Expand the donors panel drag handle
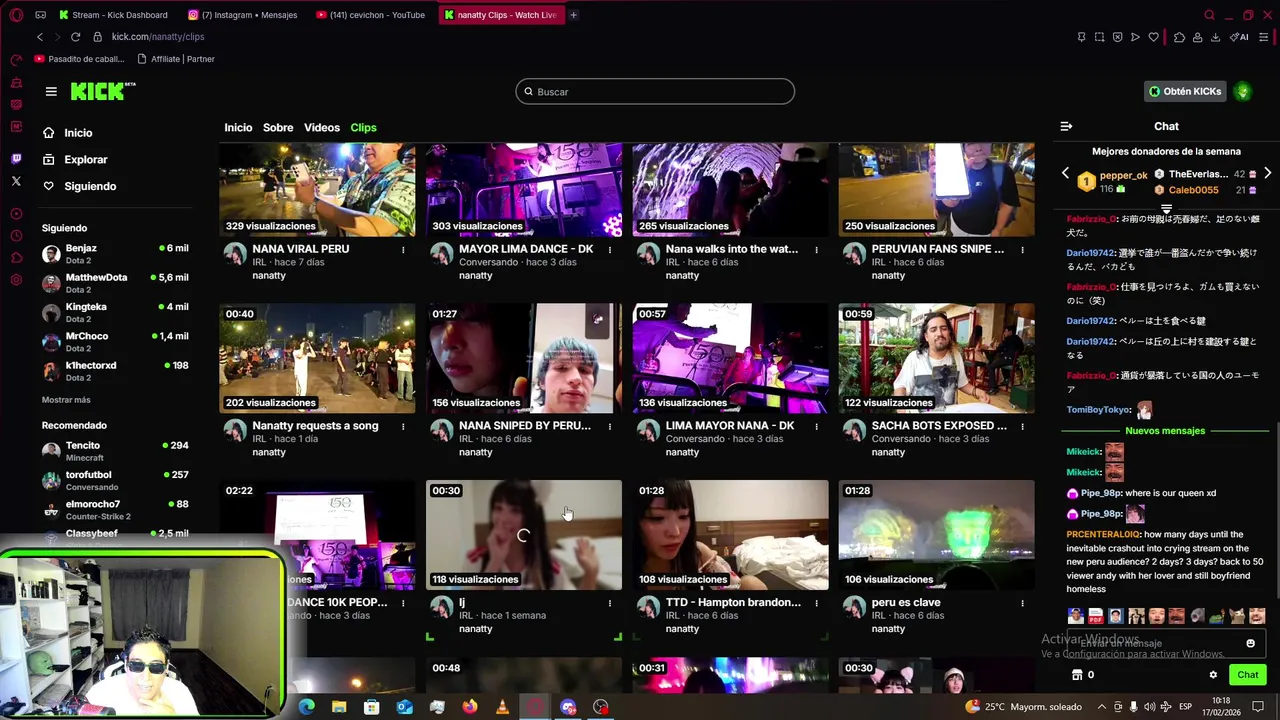Viewport: 1280px width, 720px height. point(1166,208)
